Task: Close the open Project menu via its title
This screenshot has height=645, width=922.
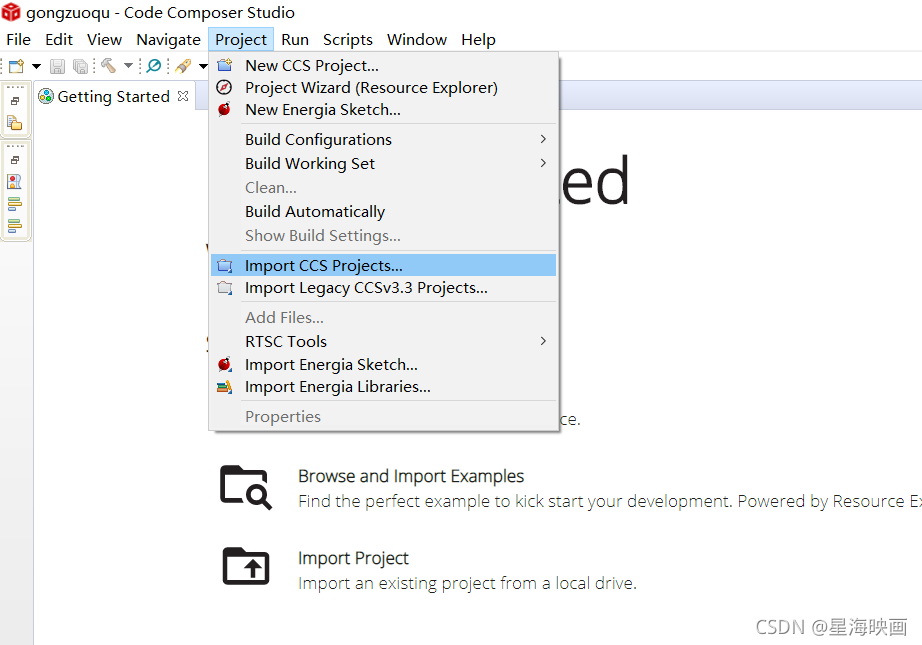Action: (240, 39)
